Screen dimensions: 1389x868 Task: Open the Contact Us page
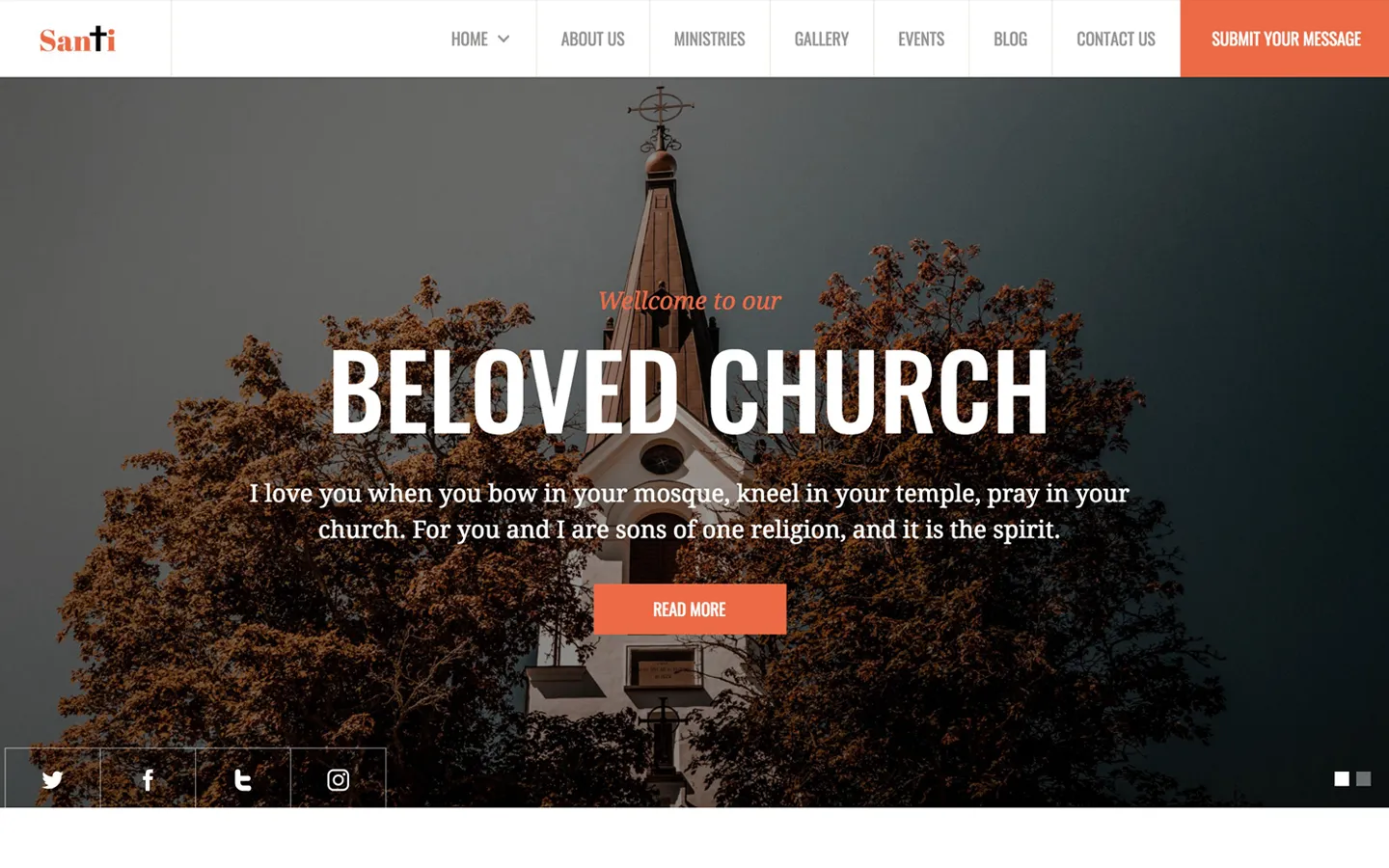click(x=1116, y=39)
